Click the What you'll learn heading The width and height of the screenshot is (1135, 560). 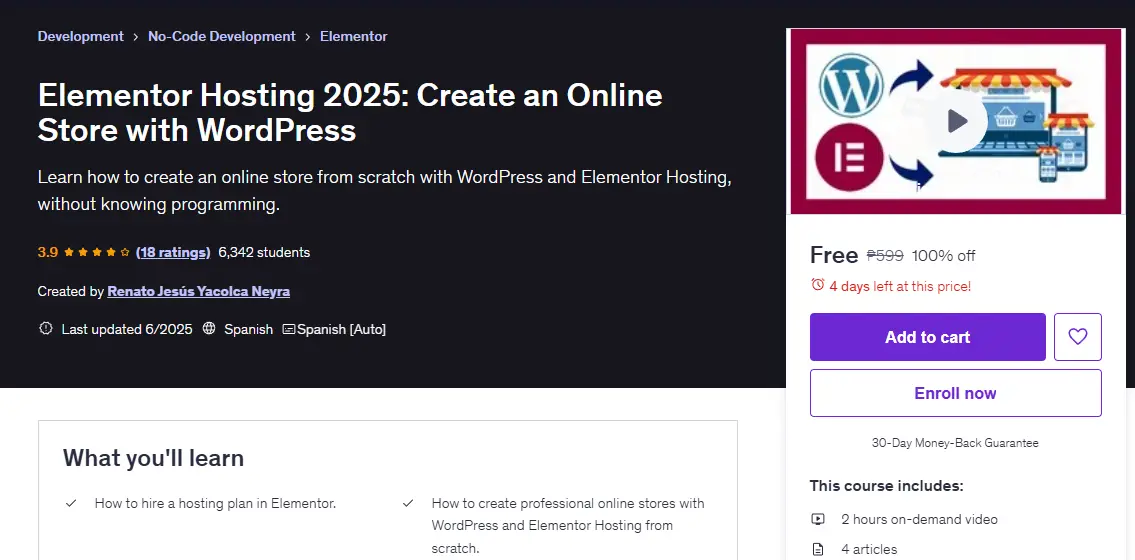coord(153,458)
